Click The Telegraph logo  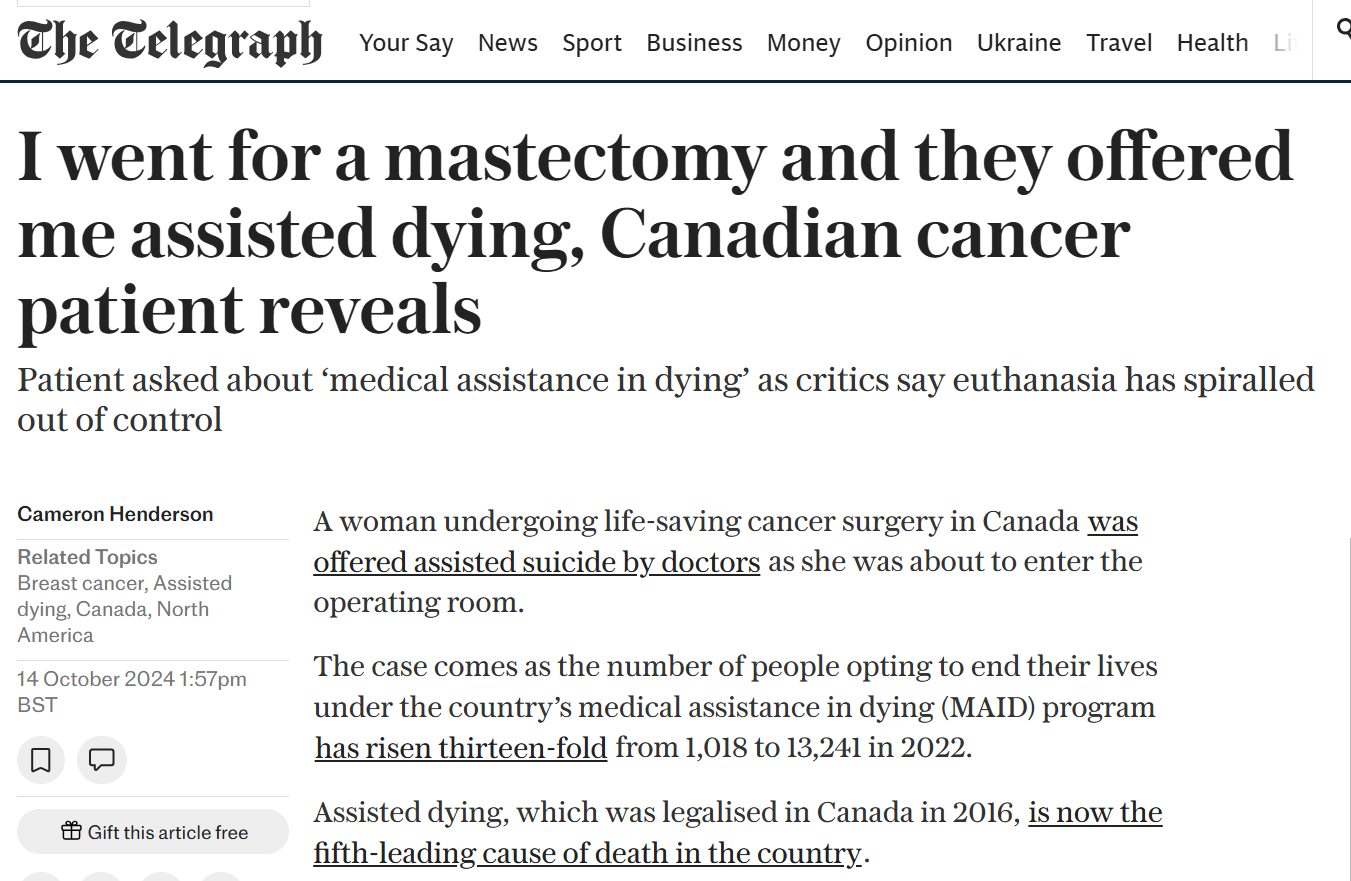coord(170,42)
